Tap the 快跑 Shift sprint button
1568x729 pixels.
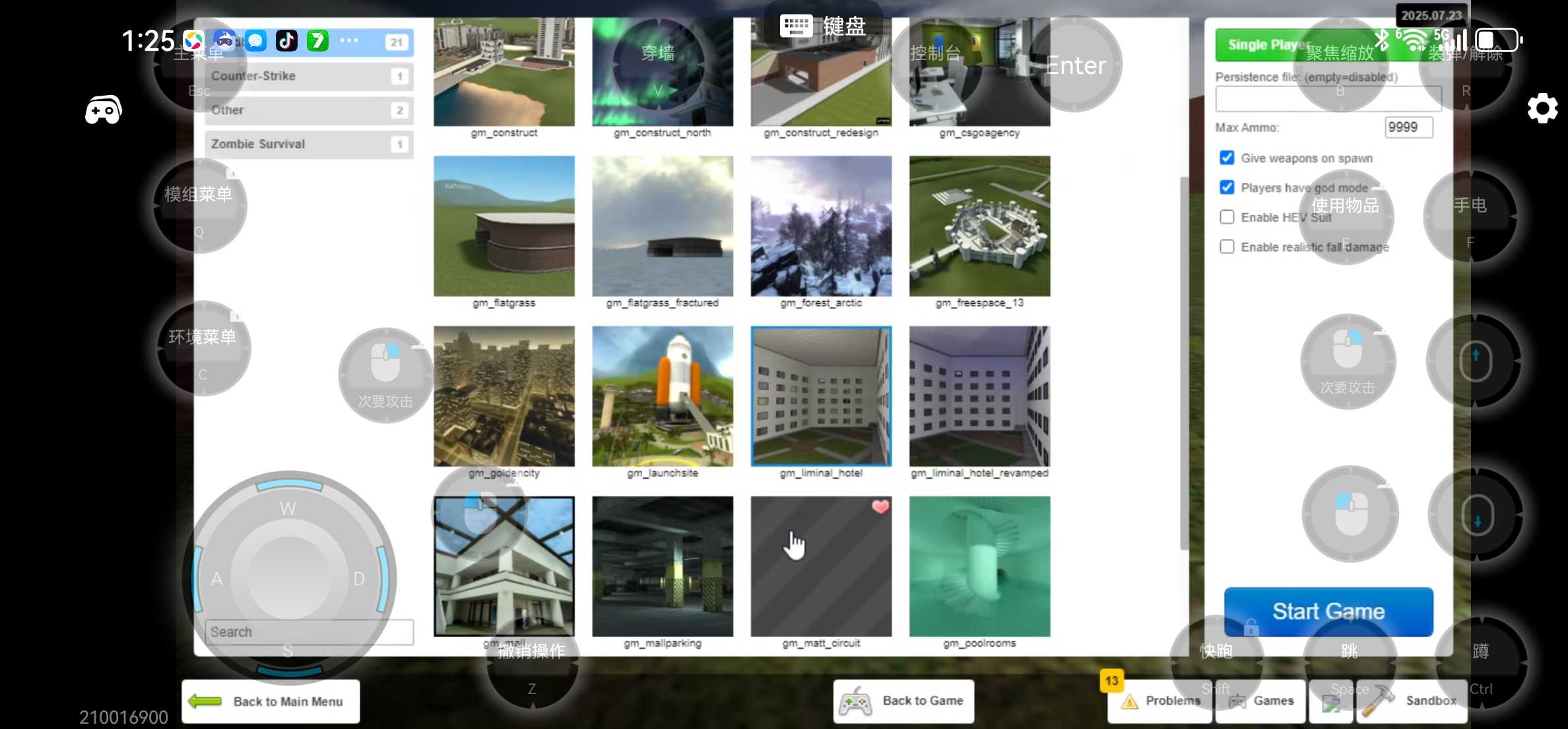click(x=1216, y=662)
